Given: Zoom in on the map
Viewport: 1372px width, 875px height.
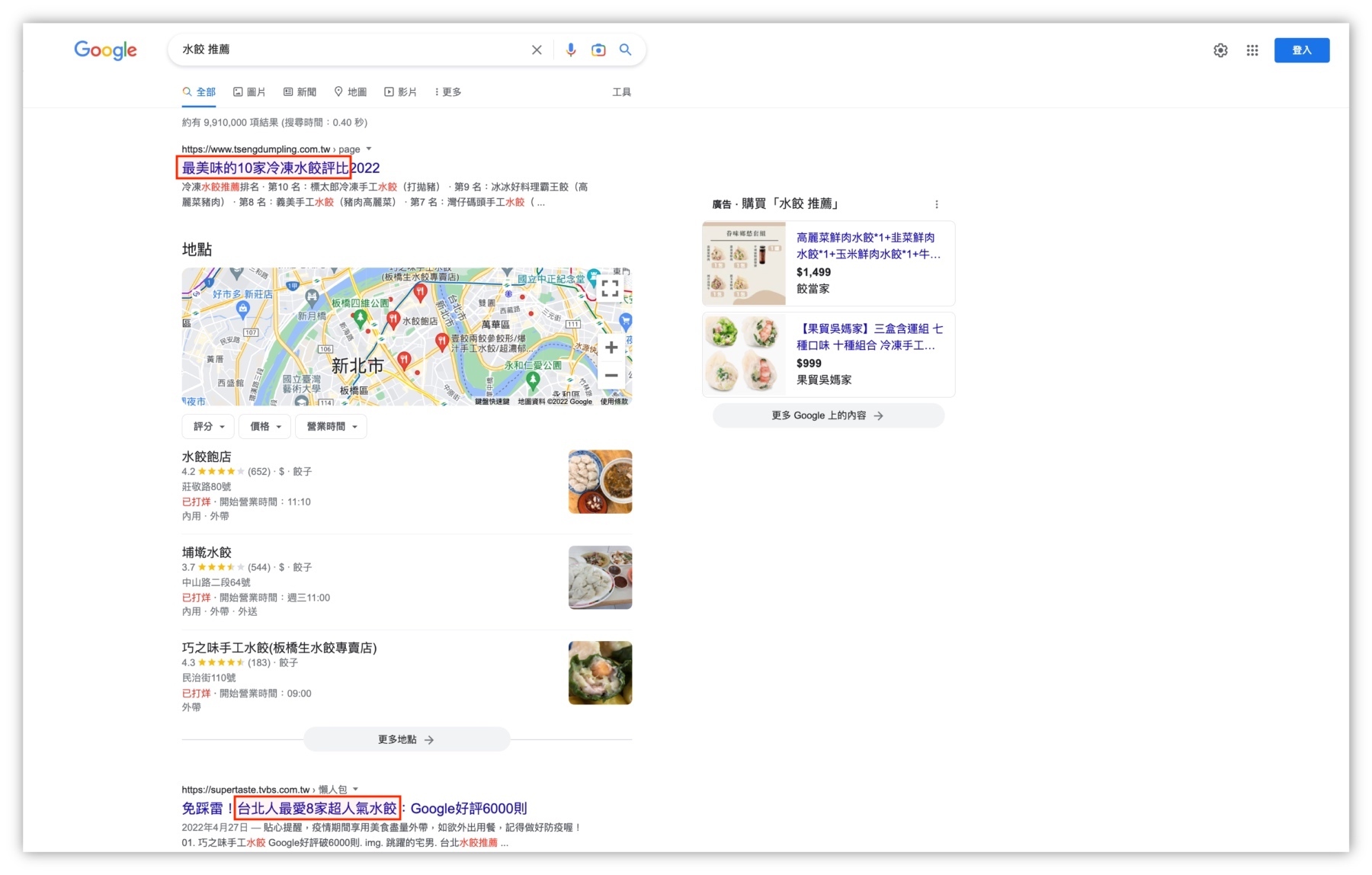Looking at the screenshot, I should (611, 347).
